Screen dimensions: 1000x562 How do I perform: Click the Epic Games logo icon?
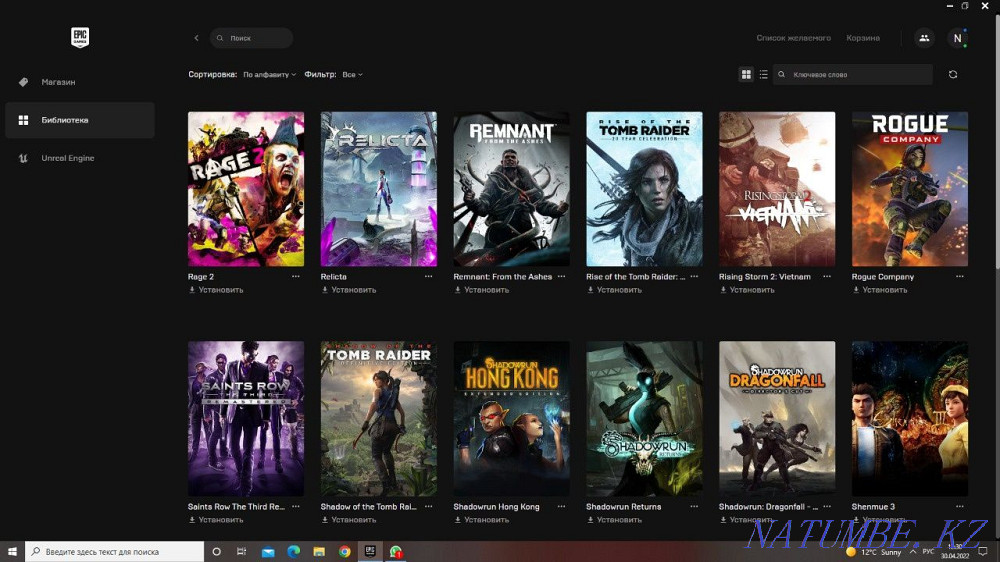click(80, 37)
